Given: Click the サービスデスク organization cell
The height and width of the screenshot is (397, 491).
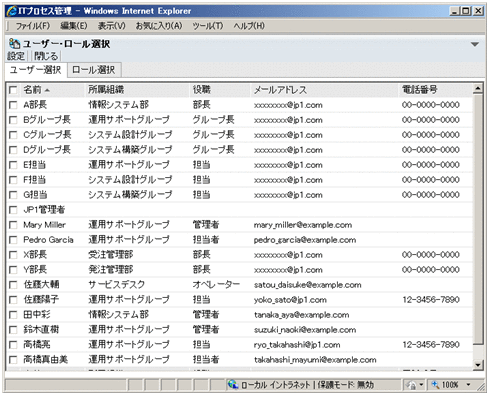Looking at the screenshot, I should tap(116, 285).
